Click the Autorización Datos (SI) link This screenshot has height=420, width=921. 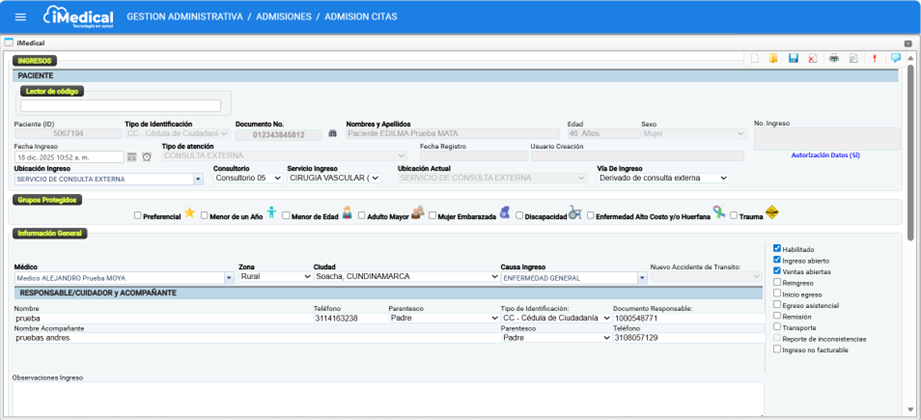click(x=825, y=155)
